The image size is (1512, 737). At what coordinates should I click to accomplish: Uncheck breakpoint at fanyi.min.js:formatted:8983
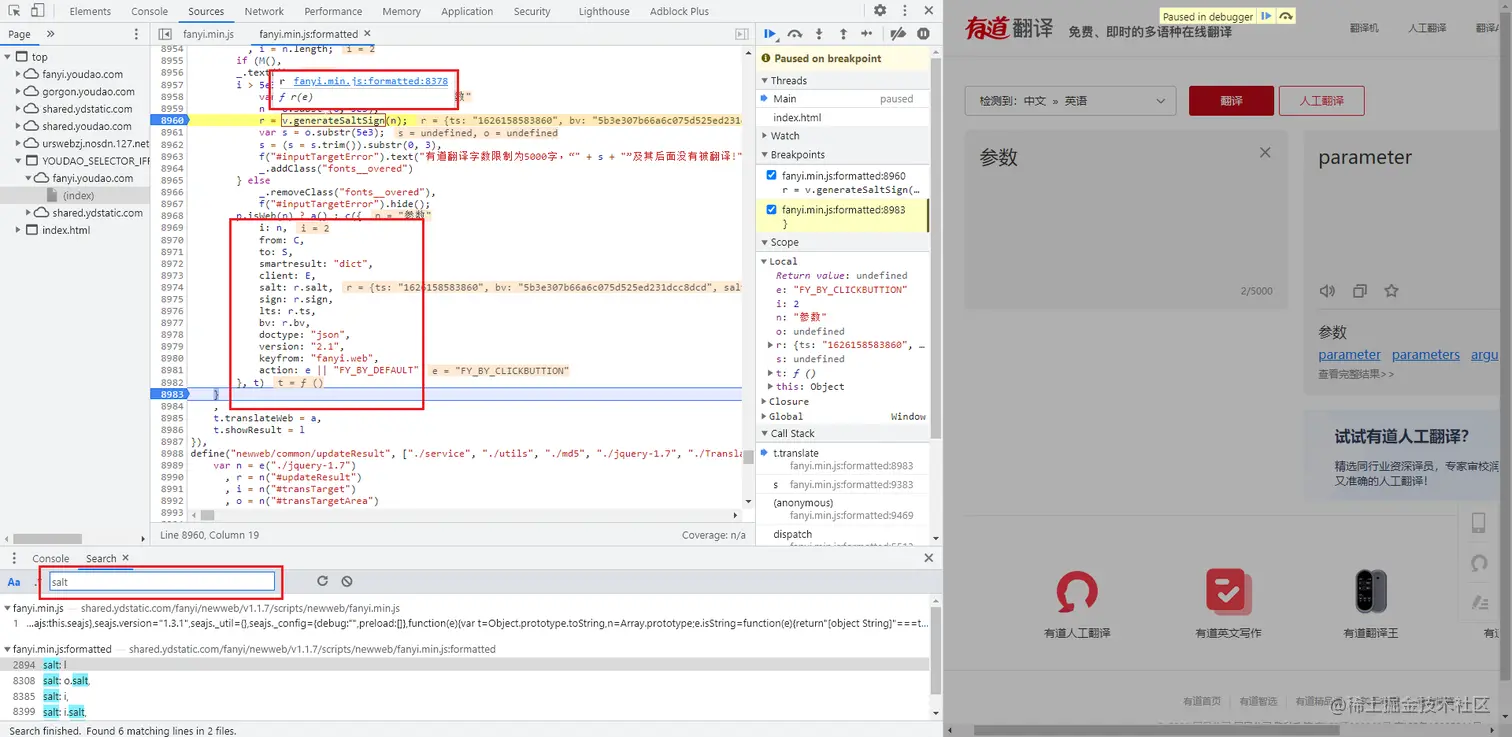(771, 210)
